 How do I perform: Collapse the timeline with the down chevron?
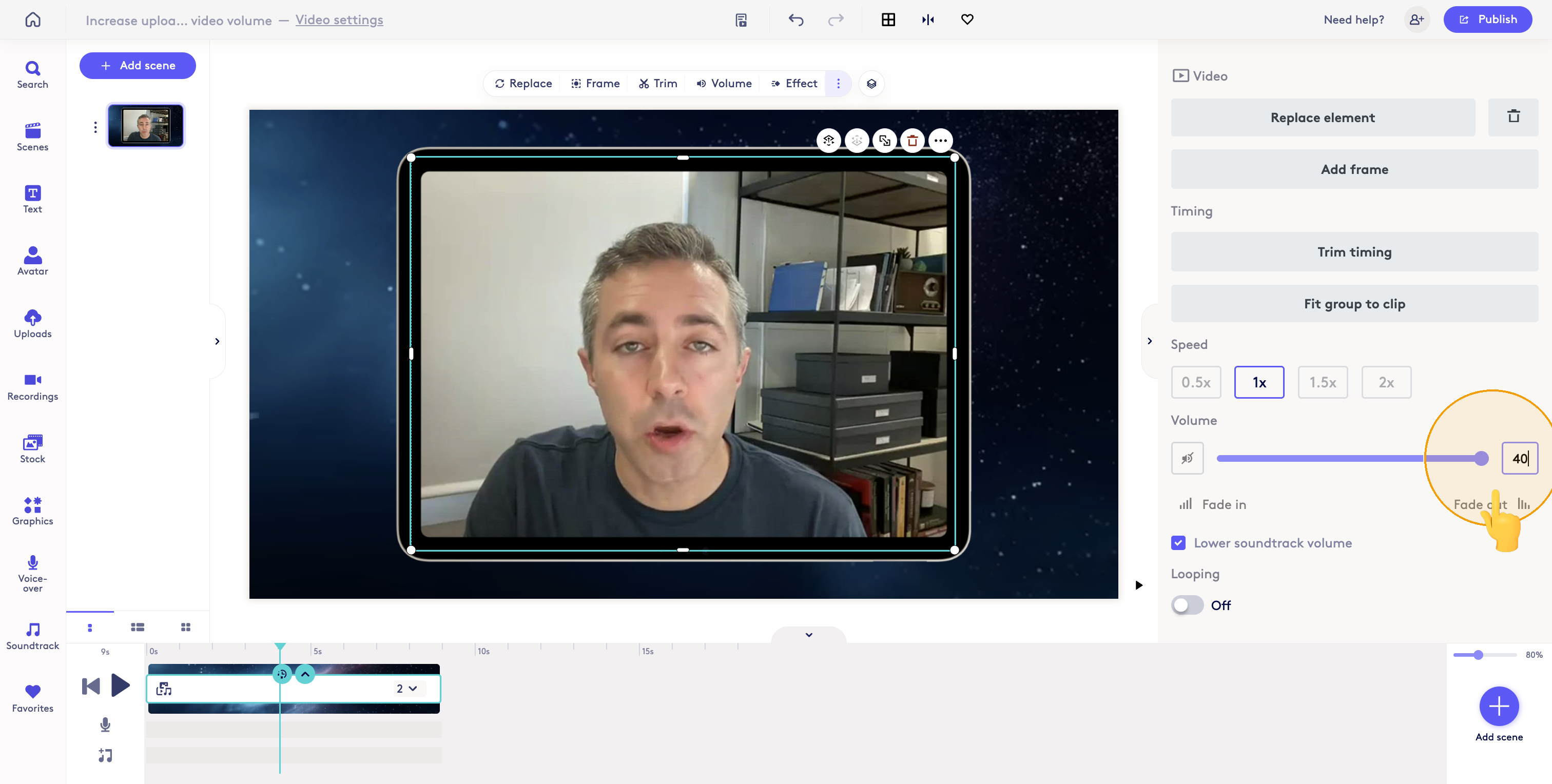(808, 635)
